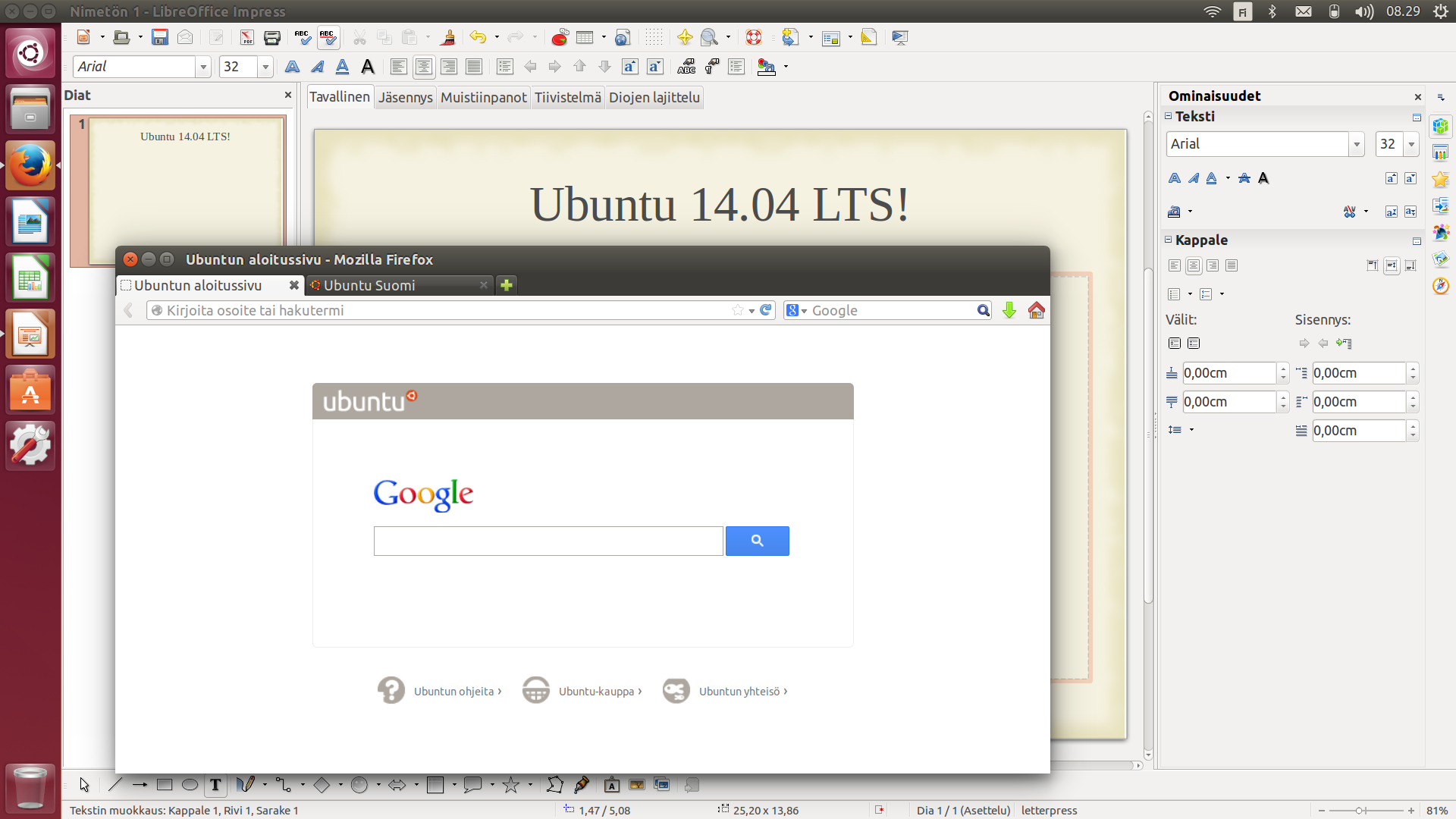Click Firefox downloads arrow icon

coord(1009,310)
